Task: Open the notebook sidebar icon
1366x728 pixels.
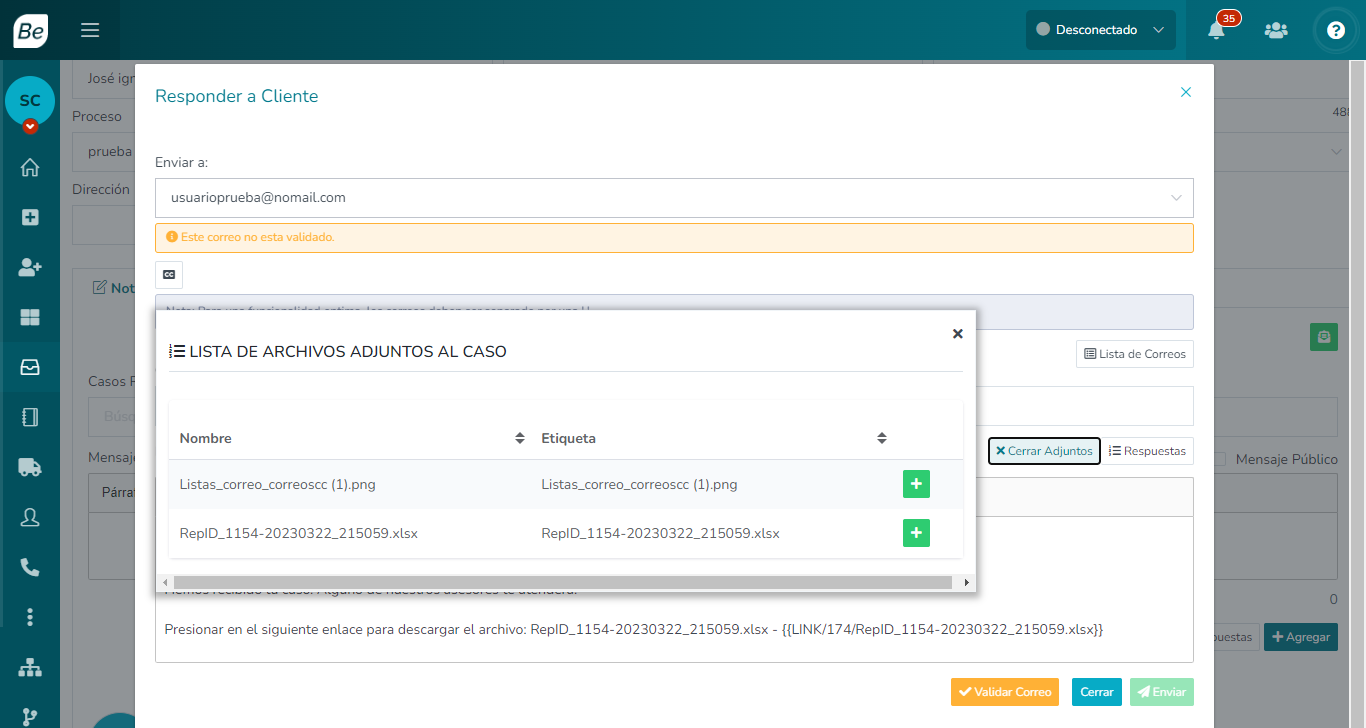Action: pyautogui.click(x=30, y=417)
